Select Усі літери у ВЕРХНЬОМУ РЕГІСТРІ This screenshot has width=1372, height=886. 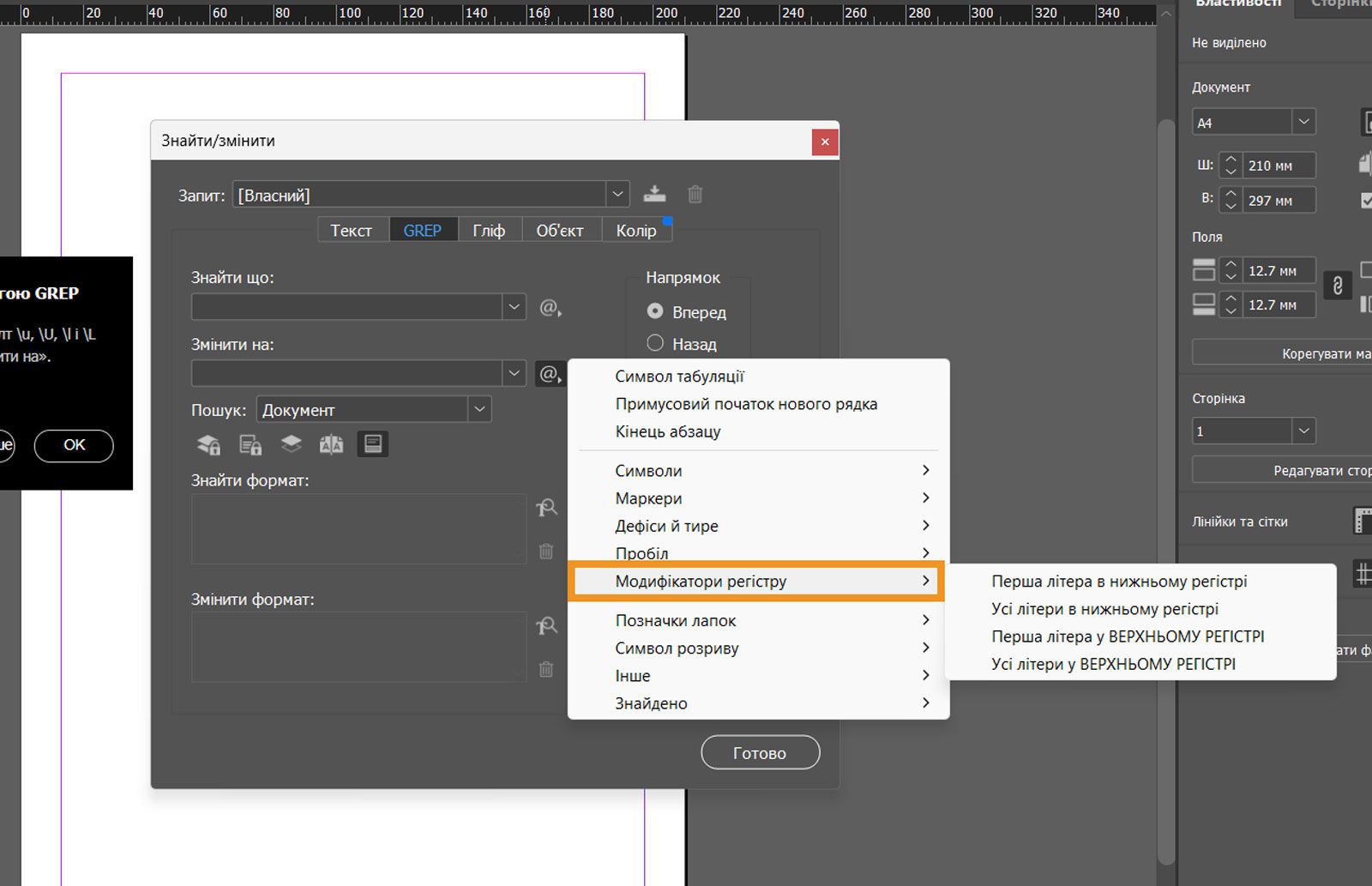coord(1140,664)
